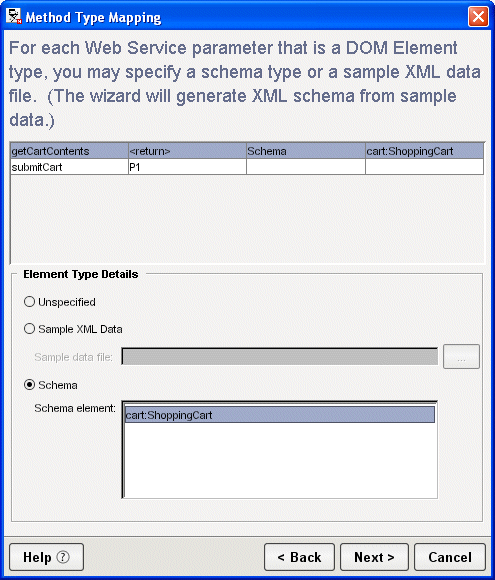Click the Sample data file input field
This screenshot has height=580, width=495.
point(280,357)
